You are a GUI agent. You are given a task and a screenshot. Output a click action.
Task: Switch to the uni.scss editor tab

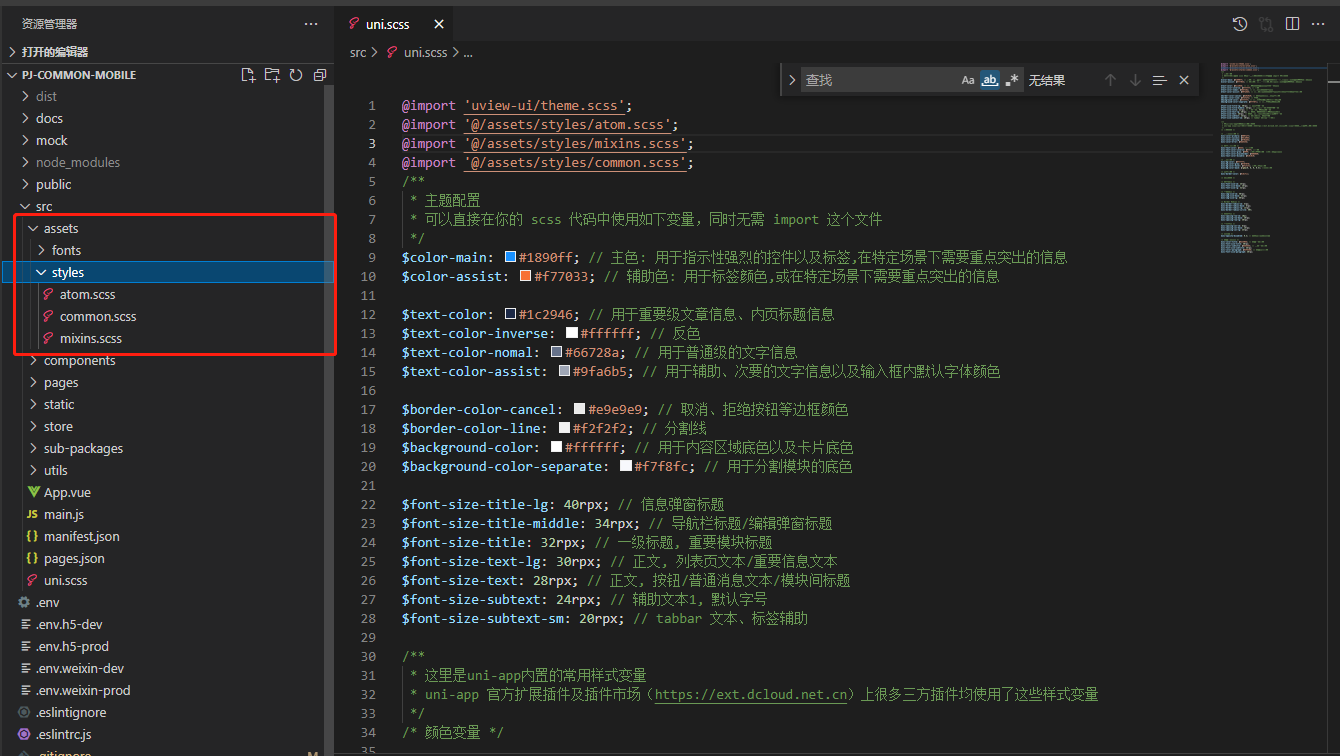click(387, 24)
